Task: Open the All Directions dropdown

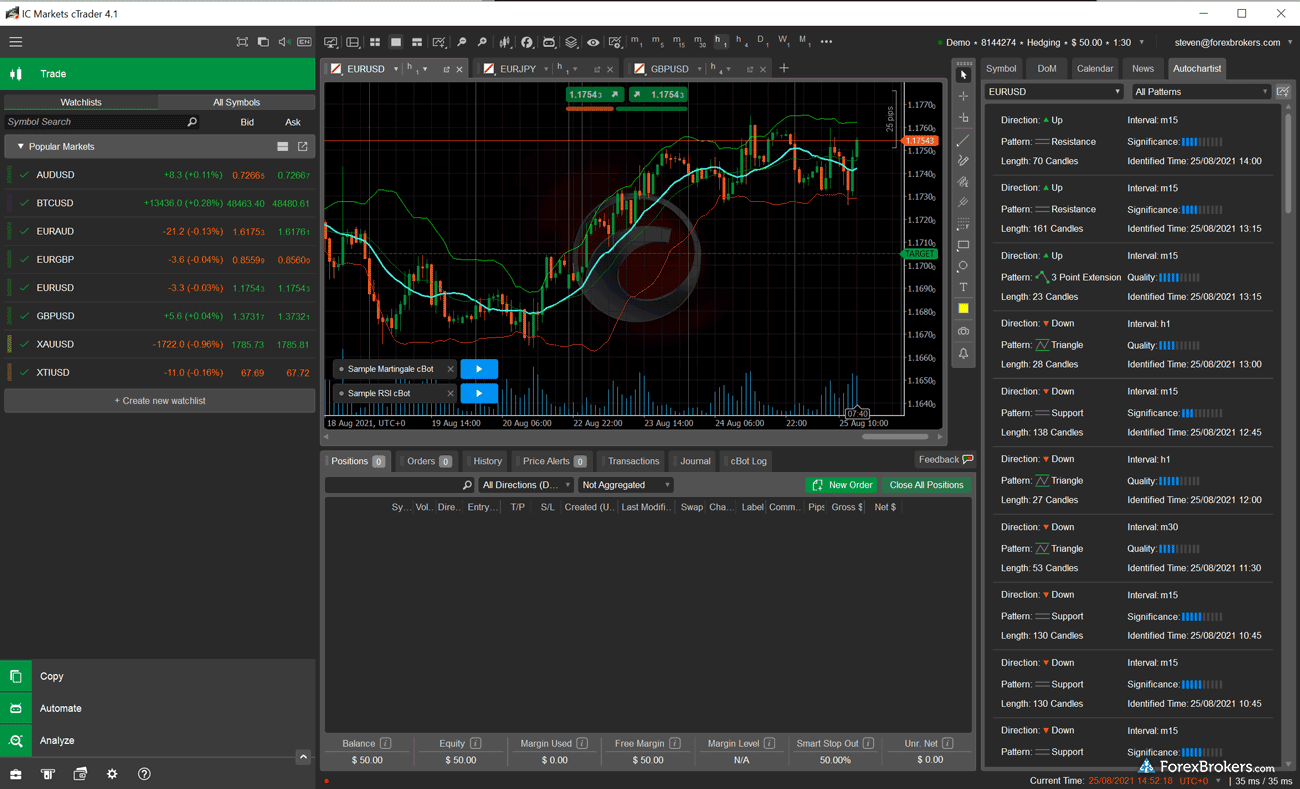Action: point(526,484)
